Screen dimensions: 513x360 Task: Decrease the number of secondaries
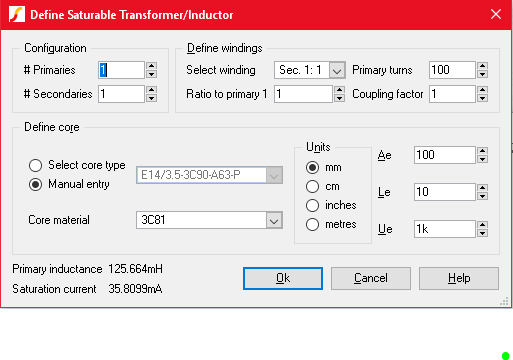[x=151, y=98]
